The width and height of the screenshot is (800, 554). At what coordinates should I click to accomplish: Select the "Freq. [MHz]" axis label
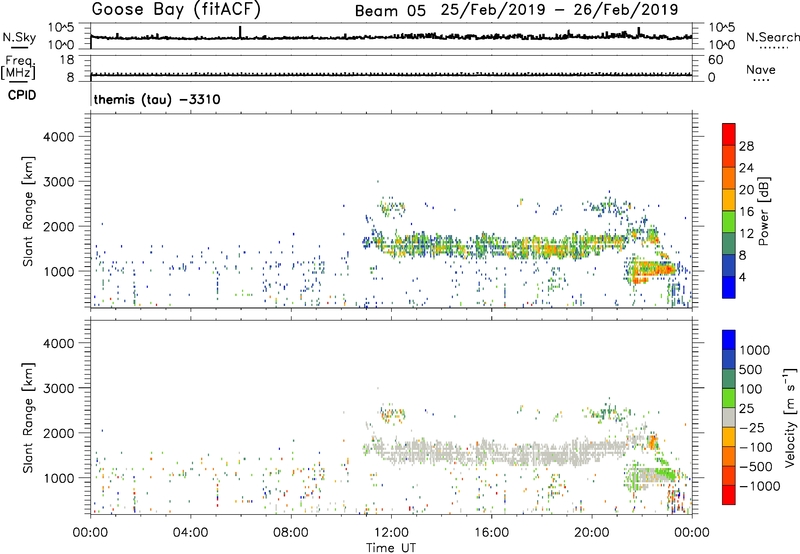click(x=18, y=67)
